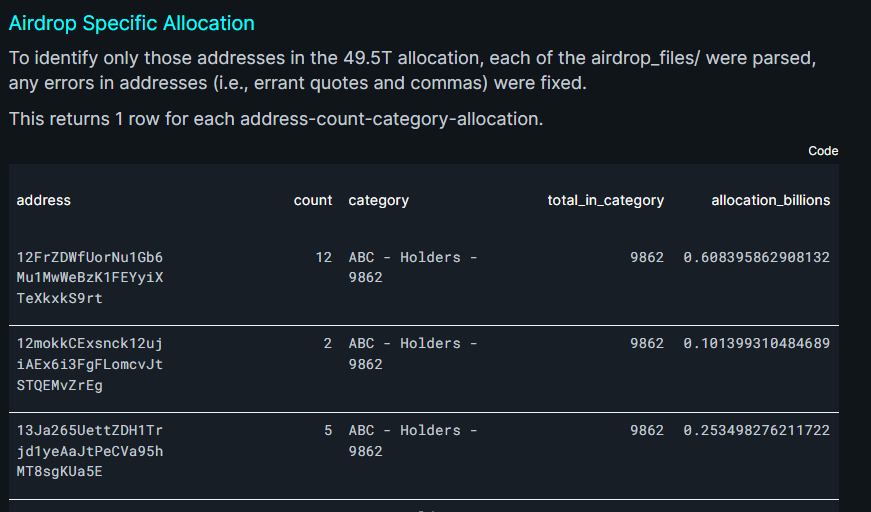Select address starting with 12mokkCExsnck12uj
Image resolution: width=871 pixels, height=512 pixels.
pos(90,364)
